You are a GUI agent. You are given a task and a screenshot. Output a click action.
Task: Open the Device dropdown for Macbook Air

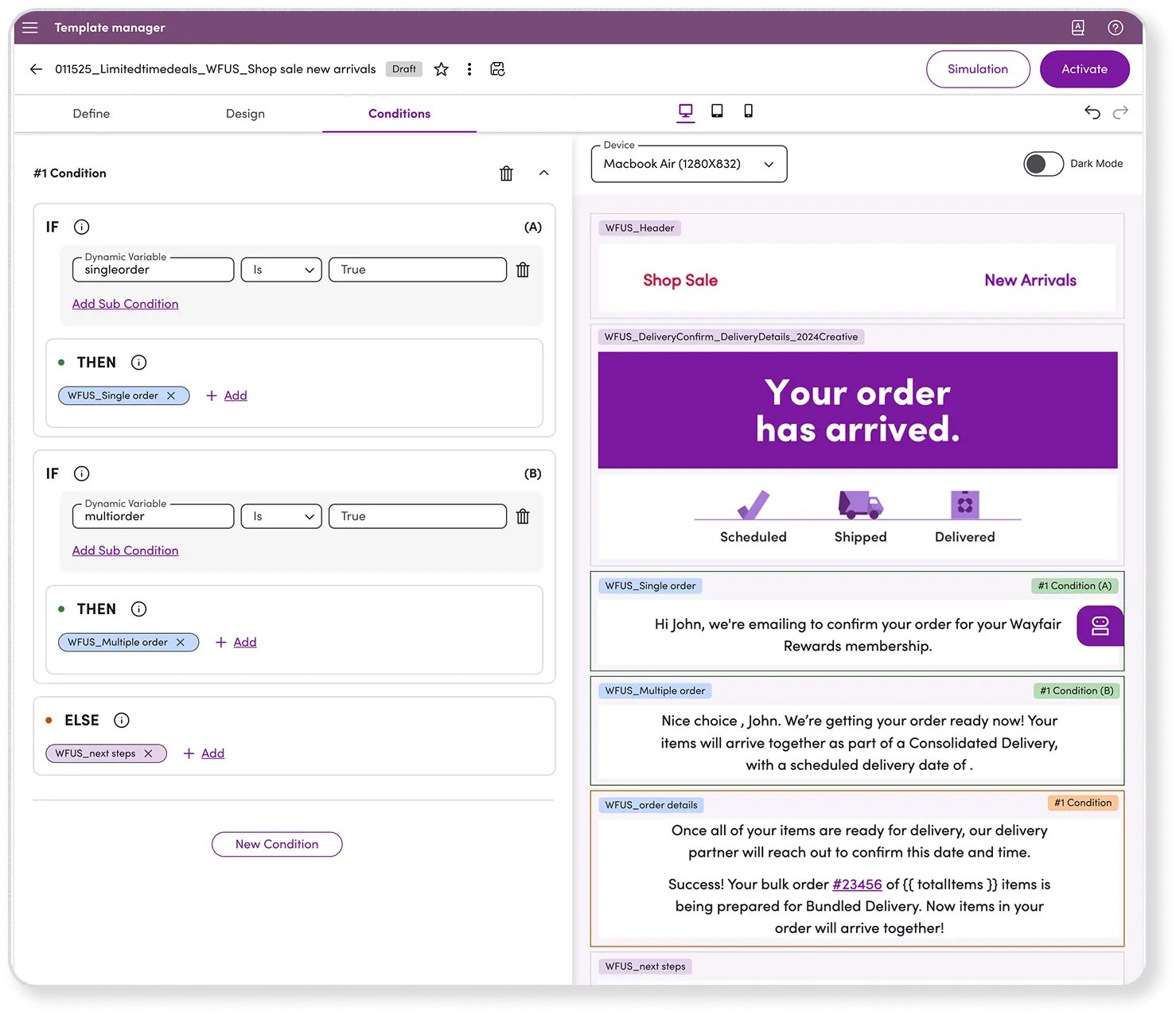pos(689,164)
